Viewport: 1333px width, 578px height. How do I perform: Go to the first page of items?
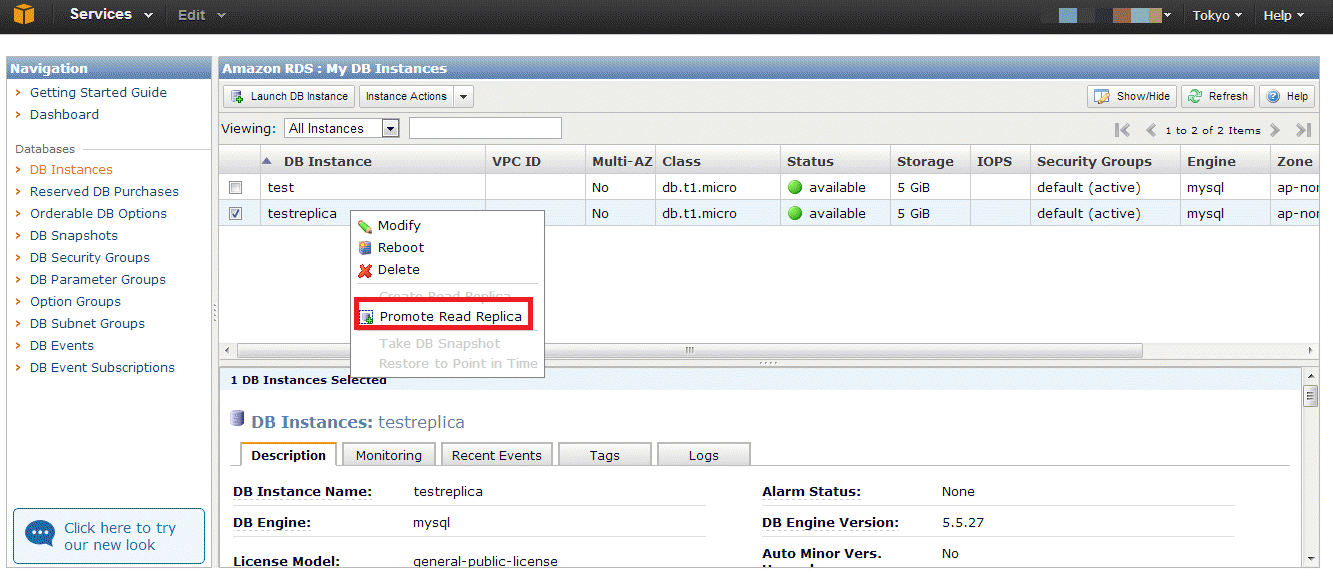click(1122, 130)
